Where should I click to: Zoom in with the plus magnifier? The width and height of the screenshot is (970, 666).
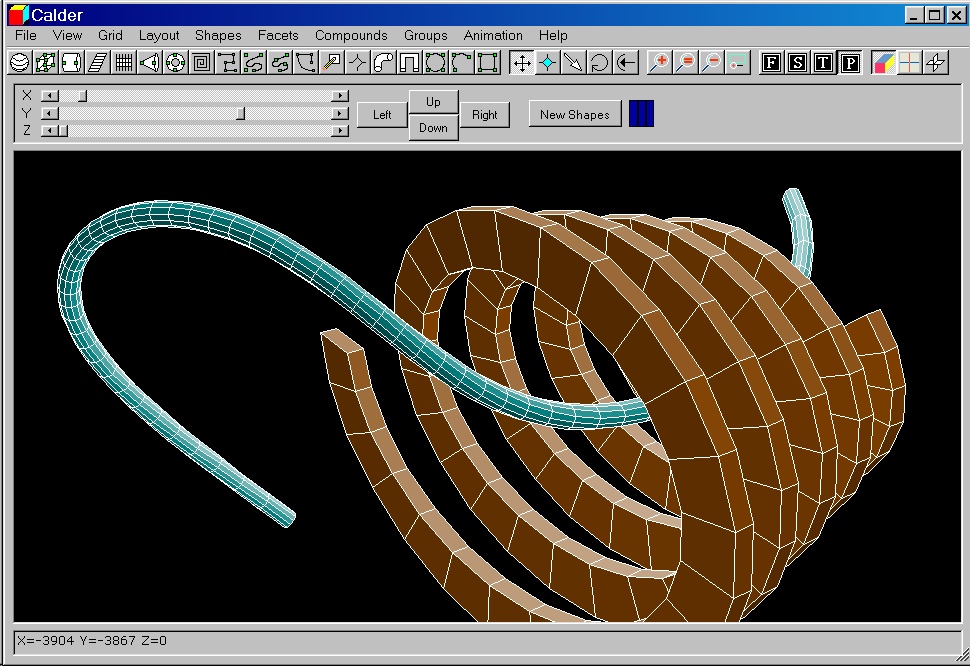coord(659,63)
